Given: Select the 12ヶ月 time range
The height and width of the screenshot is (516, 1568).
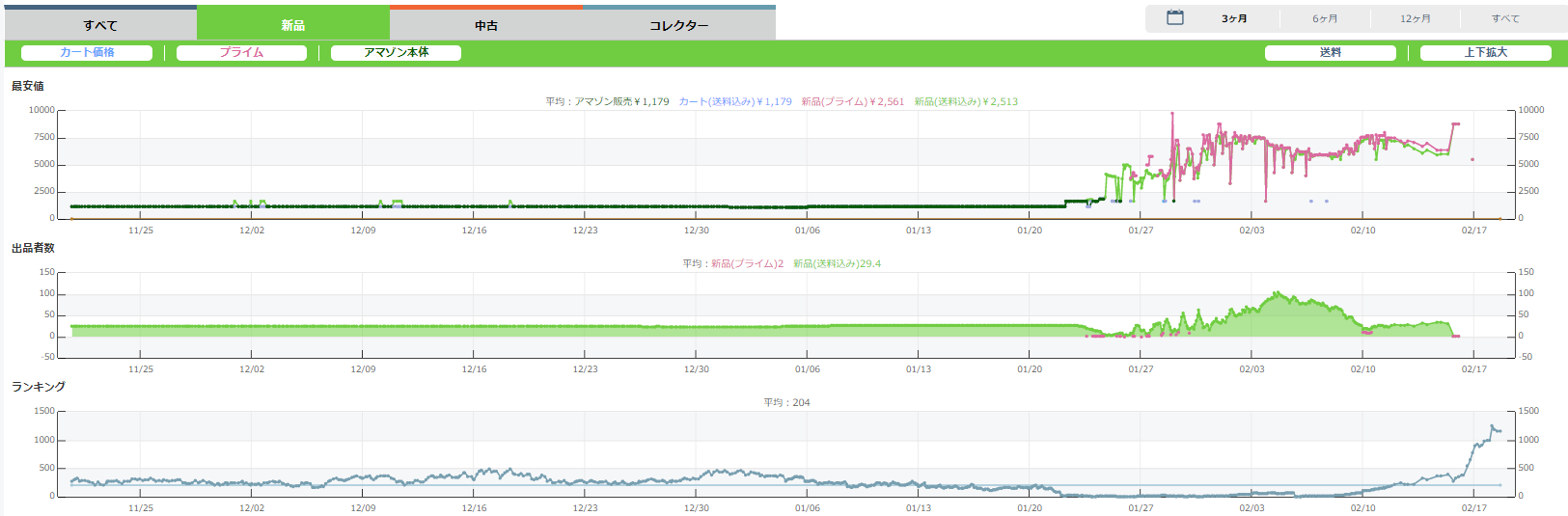Looking at the screenshot, I should coord(1416,18).
